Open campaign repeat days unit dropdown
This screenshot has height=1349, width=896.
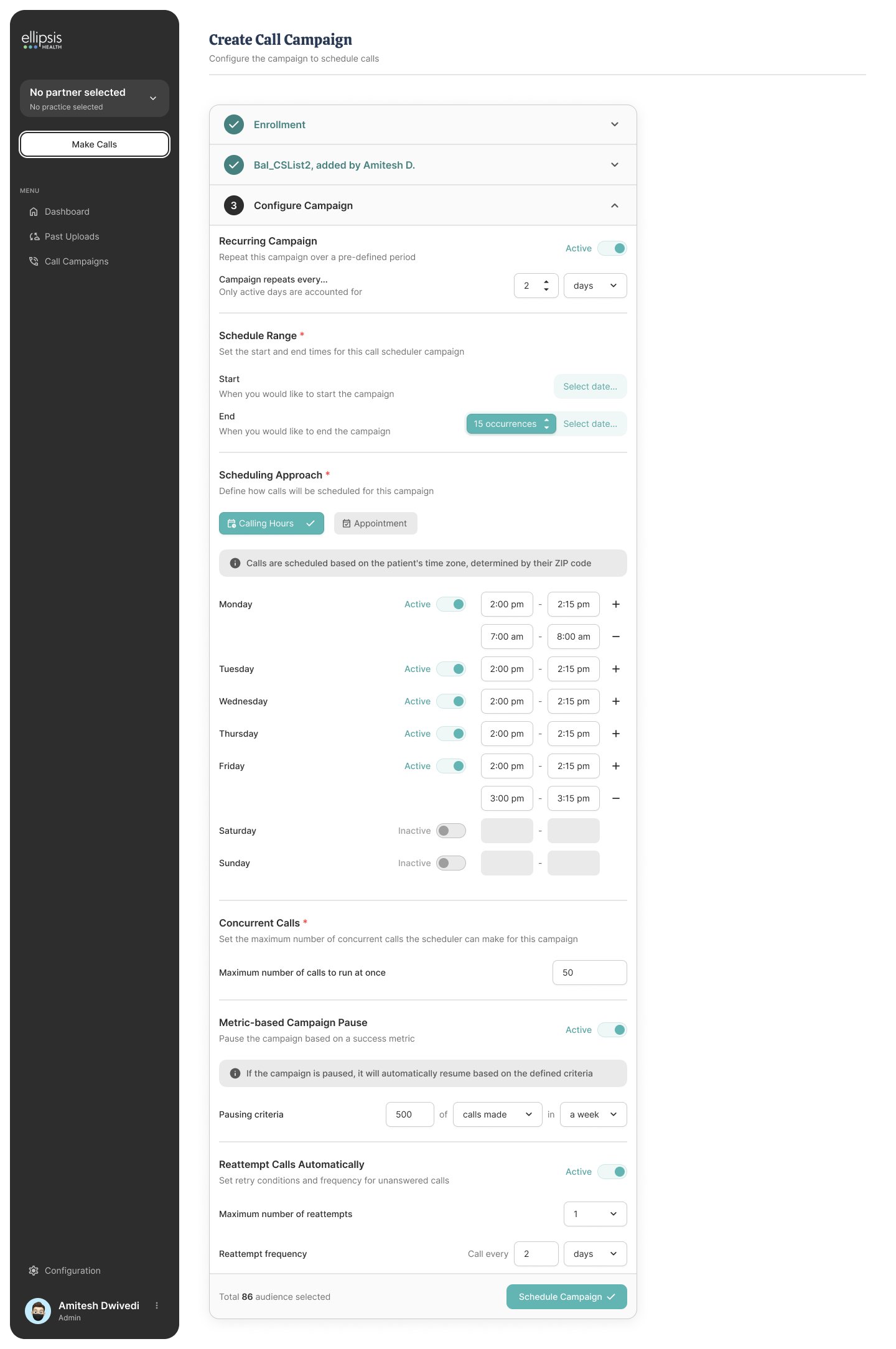(x=595, y=286)
